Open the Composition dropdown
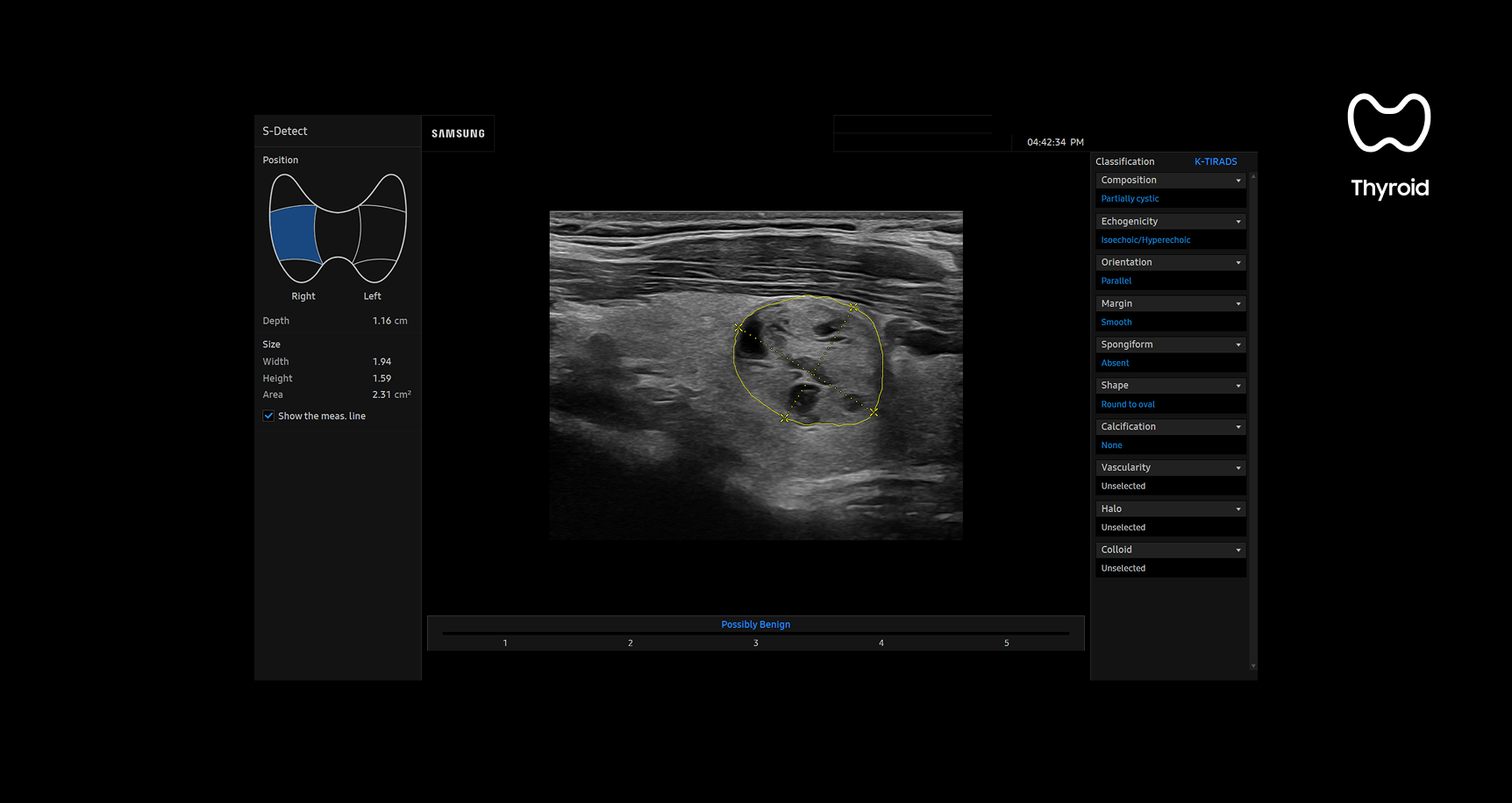 (1170, 181)
